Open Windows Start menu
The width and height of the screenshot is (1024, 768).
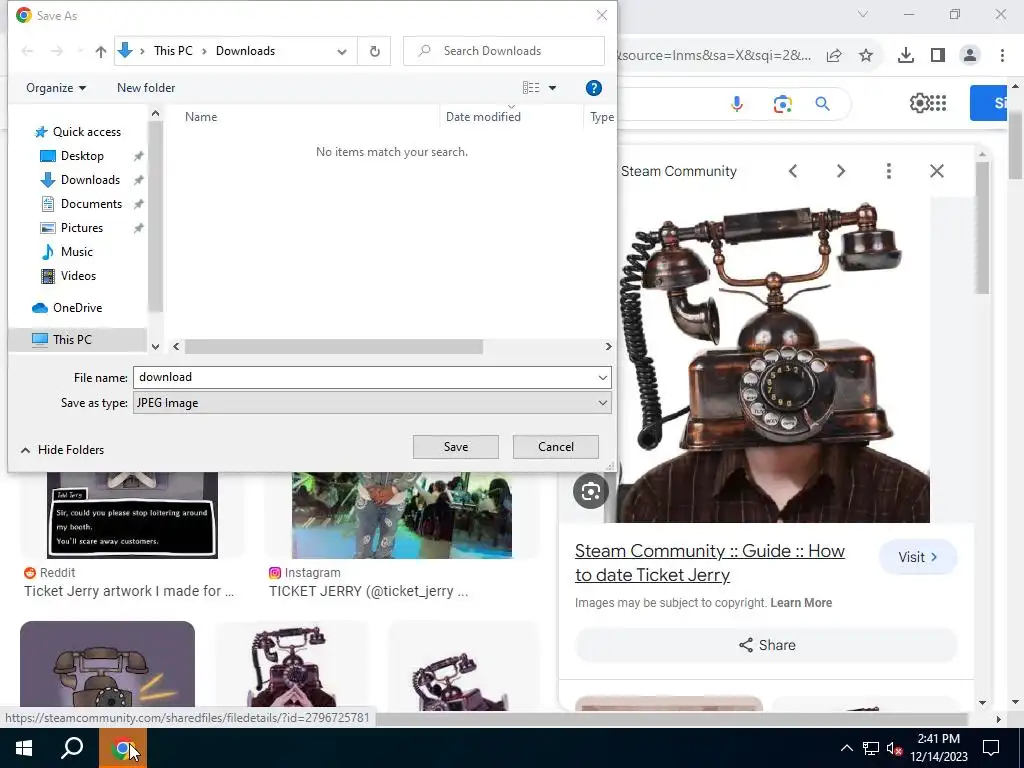(x=24, y=748)
